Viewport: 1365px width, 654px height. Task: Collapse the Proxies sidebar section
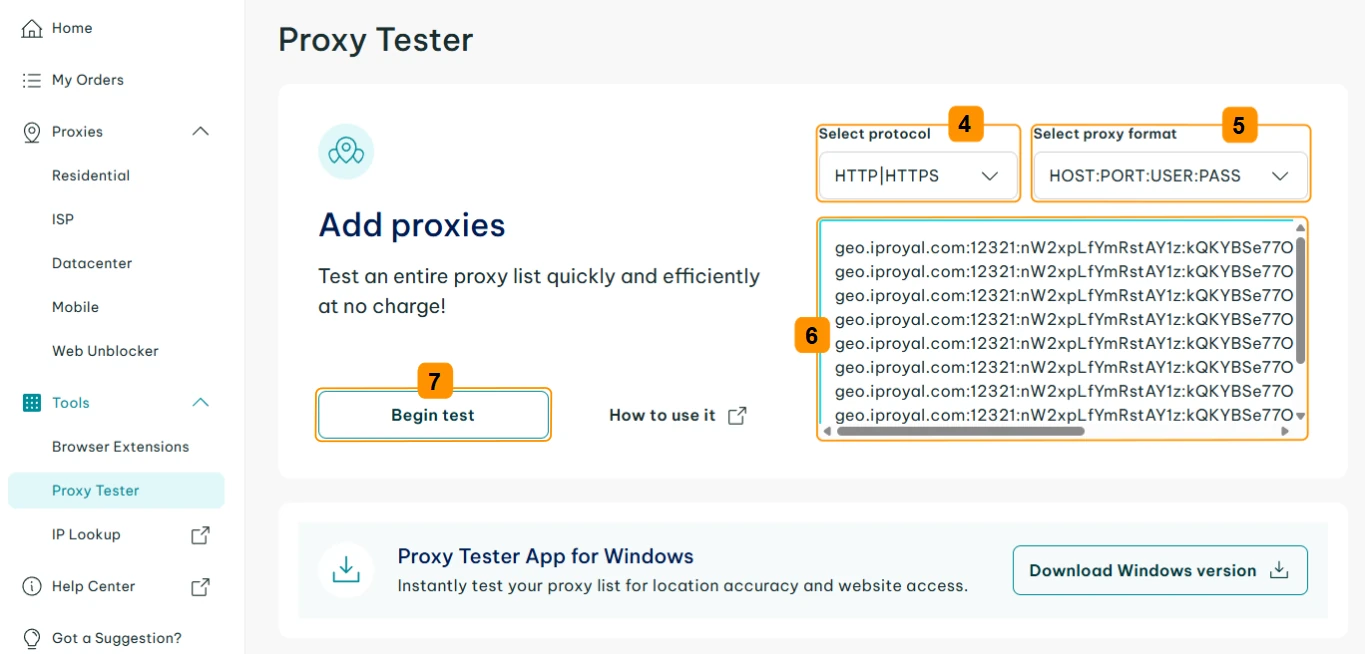[200, 132]
